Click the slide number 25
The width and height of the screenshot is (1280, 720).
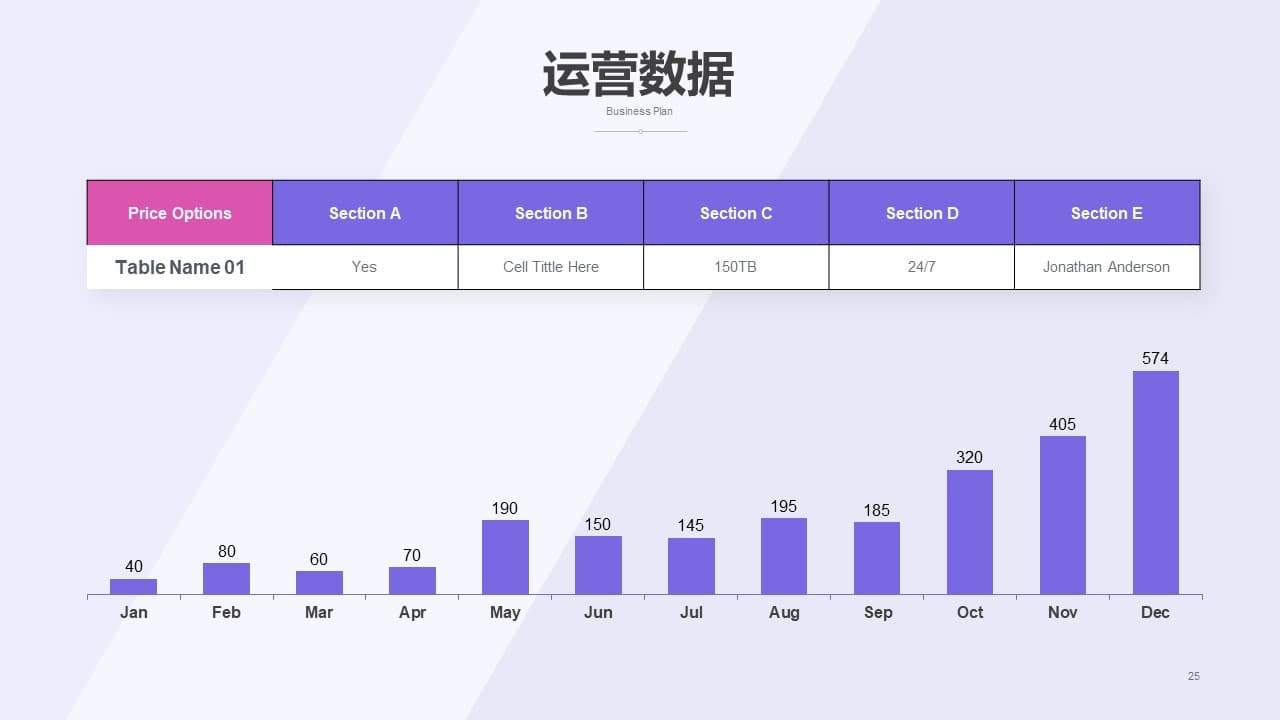click(1193, 676)
